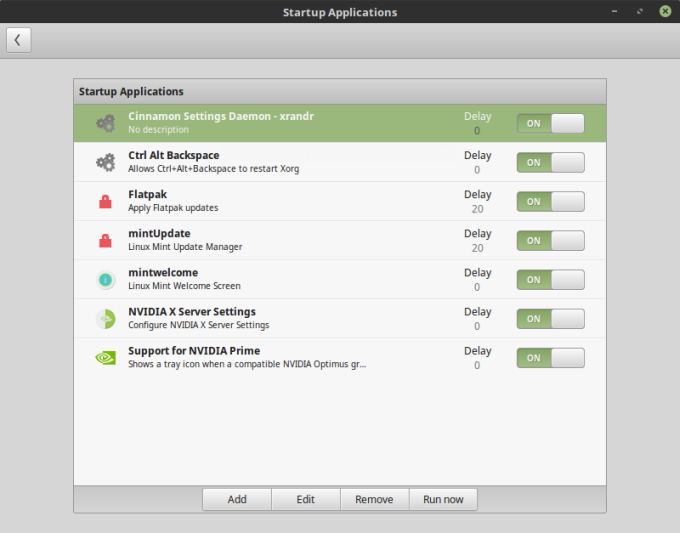Click 'Configure NVIDIA X Server Settings' description
This screenshot has height=533, width=680.
point(199,325)
